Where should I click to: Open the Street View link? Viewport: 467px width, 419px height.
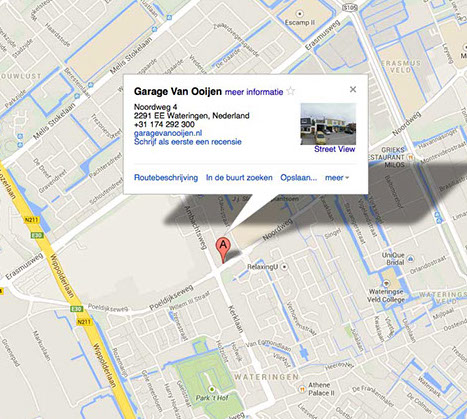point(335,149)
